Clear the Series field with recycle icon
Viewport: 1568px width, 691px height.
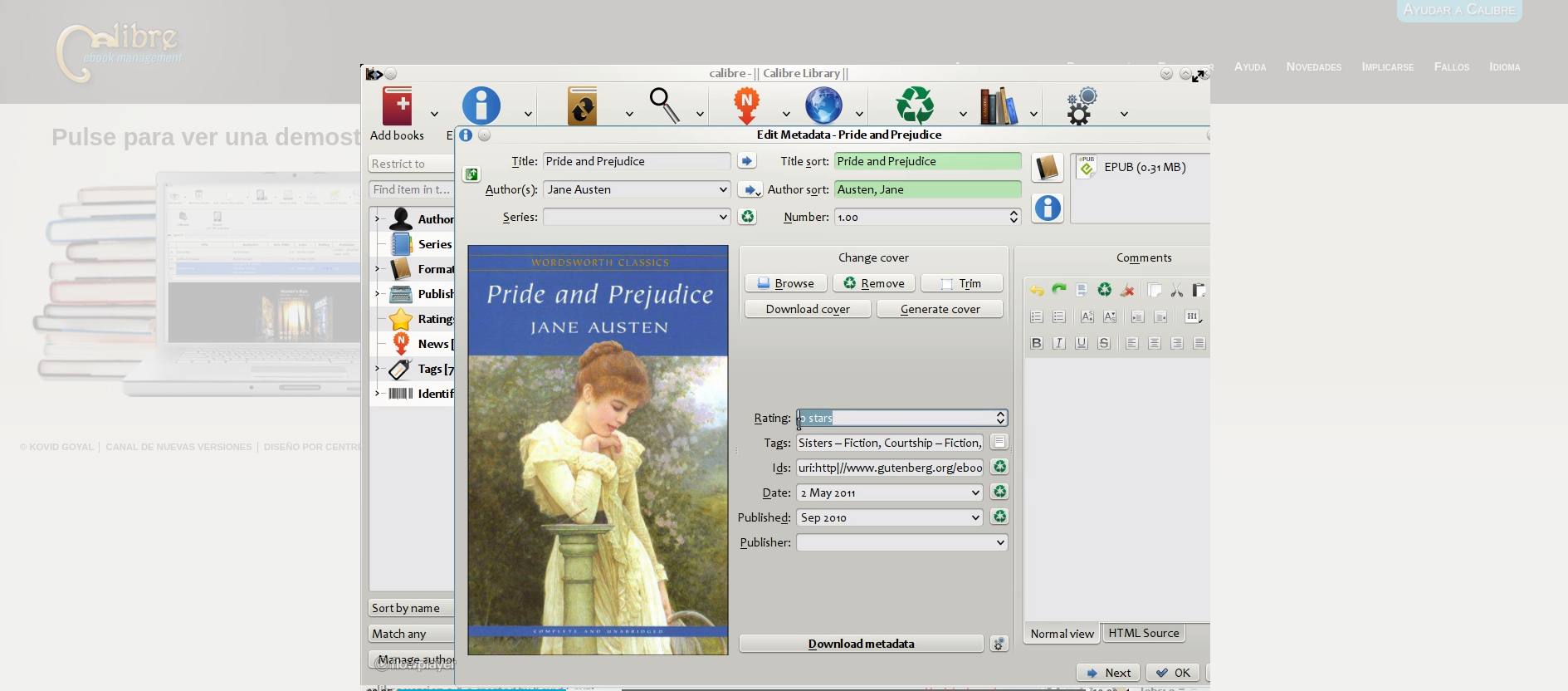point(747,217)
